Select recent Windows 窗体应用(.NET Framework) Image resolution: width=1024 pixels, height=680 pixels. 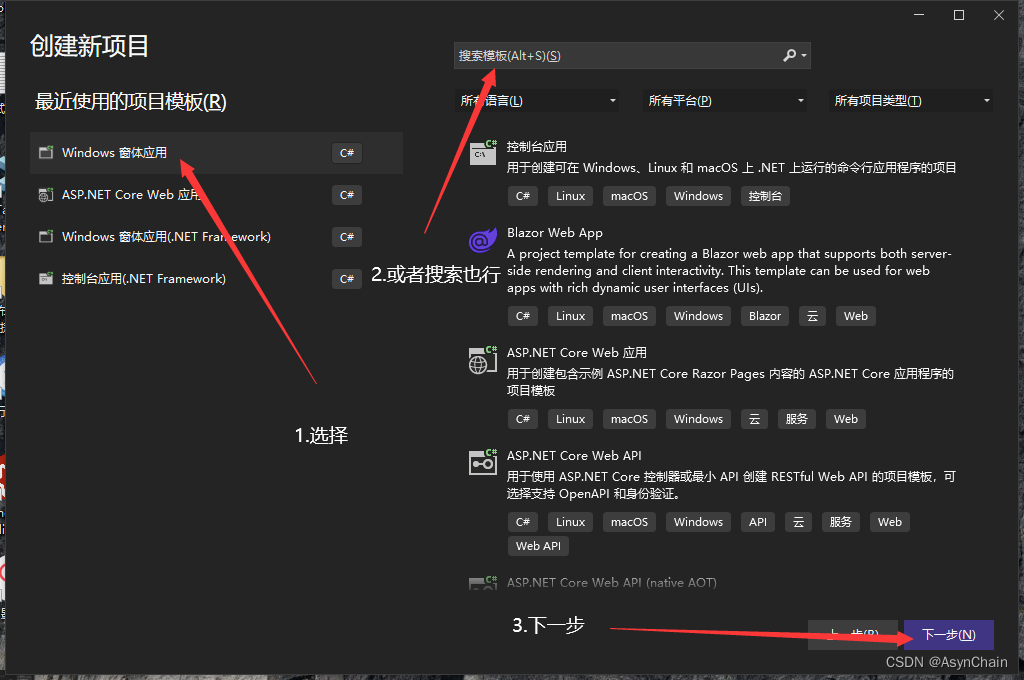(216, 236)
